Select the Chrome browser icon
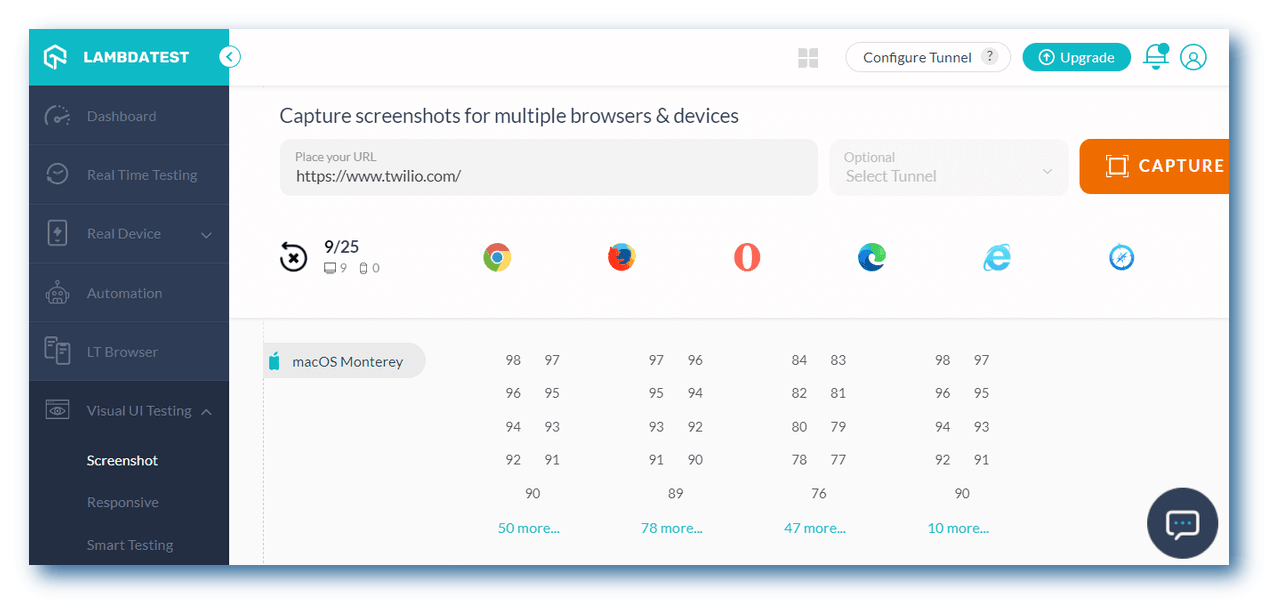The height and width of the screenshot is (614, 1278). pos(497,258)
